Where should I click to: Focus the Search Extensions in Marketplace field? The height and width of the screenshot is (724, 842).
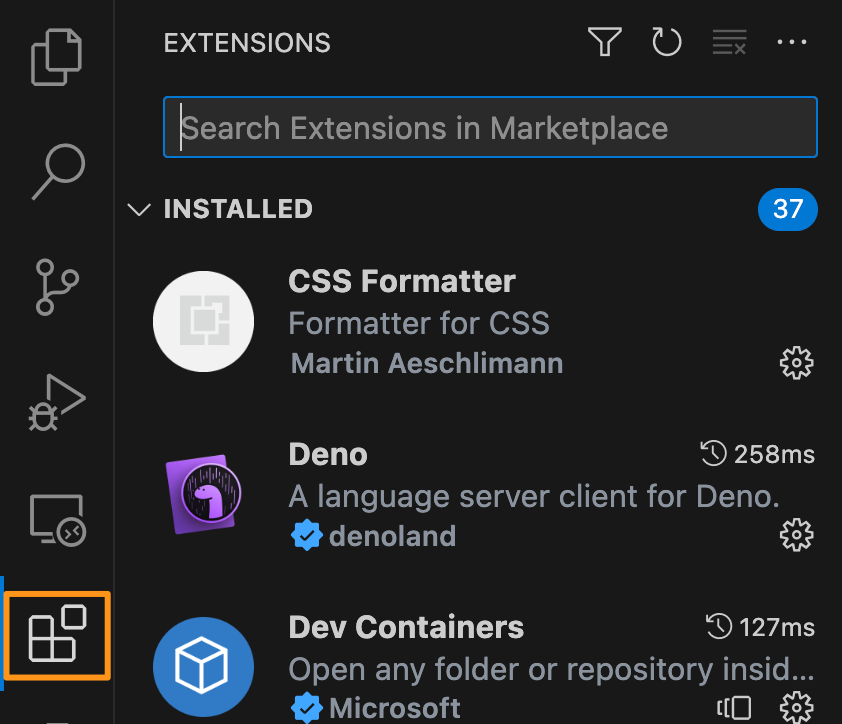tap(490, 128)
